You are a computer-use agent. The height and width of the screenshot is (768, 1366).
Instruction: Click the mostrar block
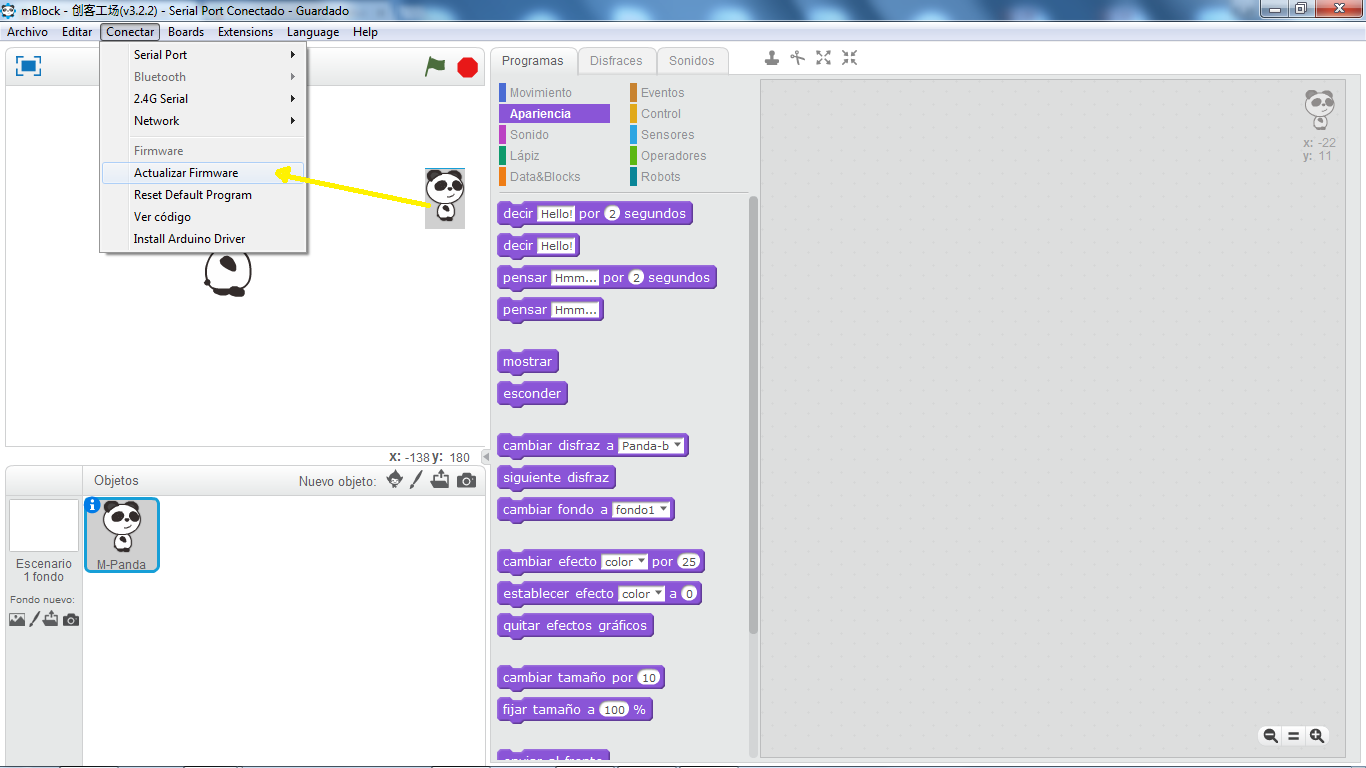pos(528,362)
